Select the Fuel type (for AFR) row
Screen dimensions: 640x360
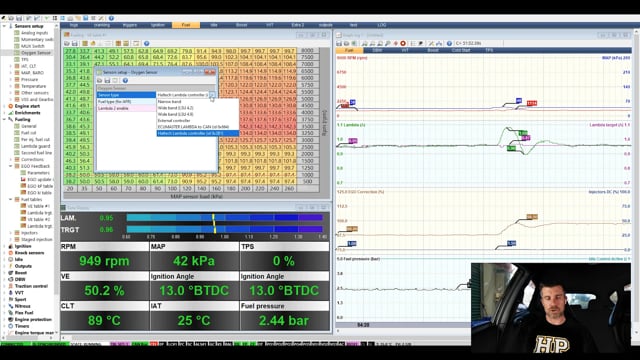coord(126,102)
